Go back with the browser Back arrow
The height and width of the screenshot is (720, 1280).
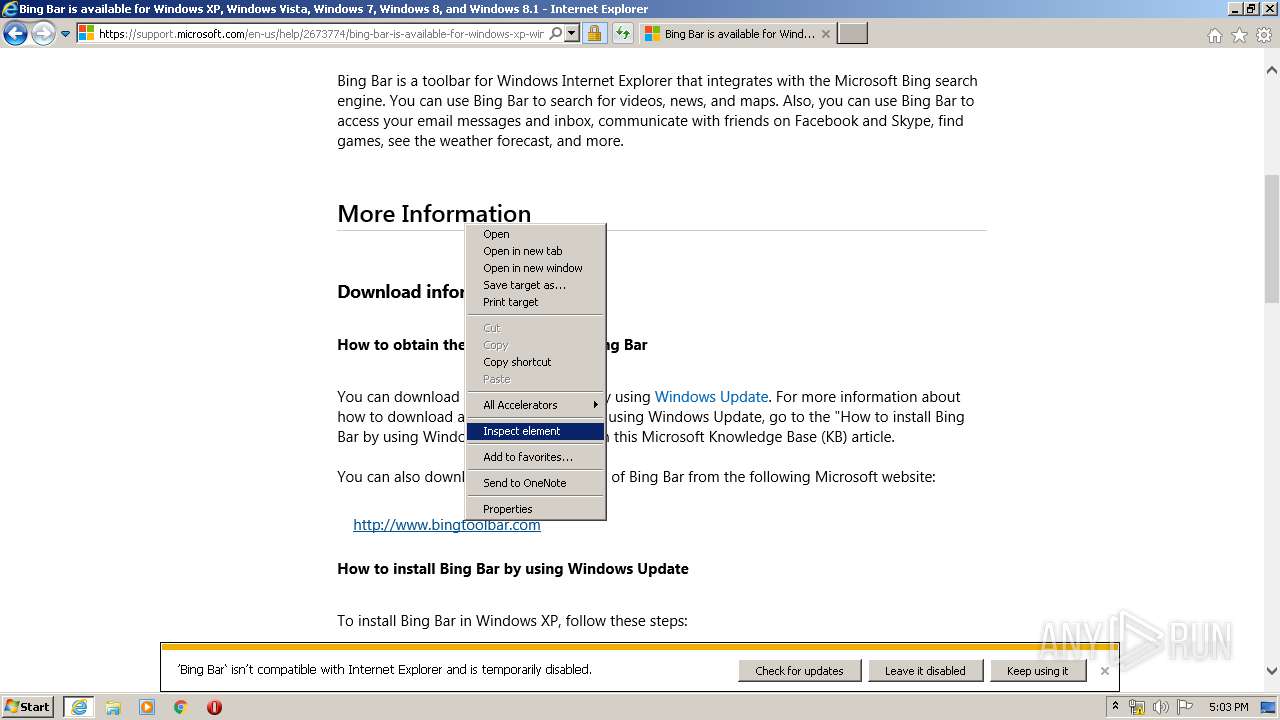tap(15, 34)
